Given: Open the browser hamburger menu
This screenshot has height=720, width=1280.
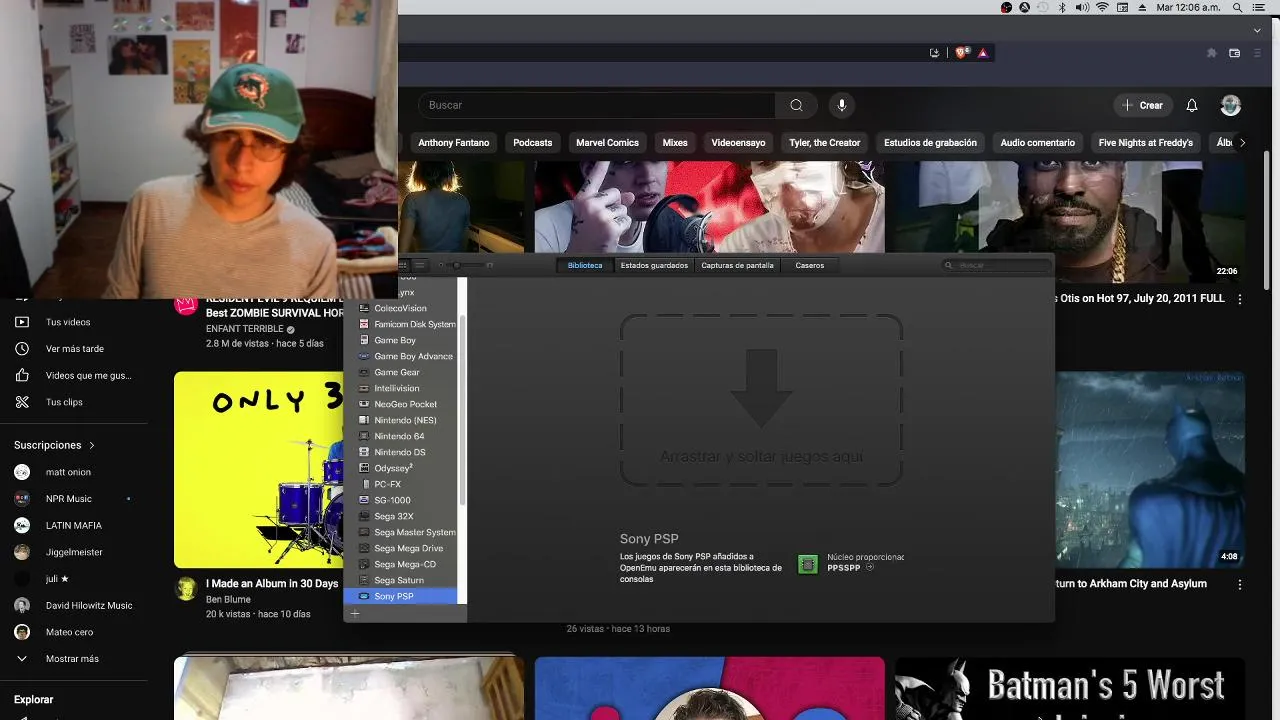Looking at the screenshot, I should 1257,53.
